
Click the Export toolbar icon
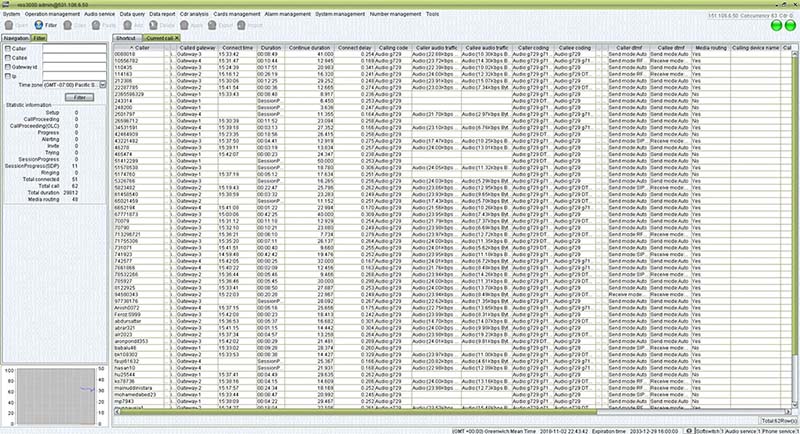pos(212,24)
